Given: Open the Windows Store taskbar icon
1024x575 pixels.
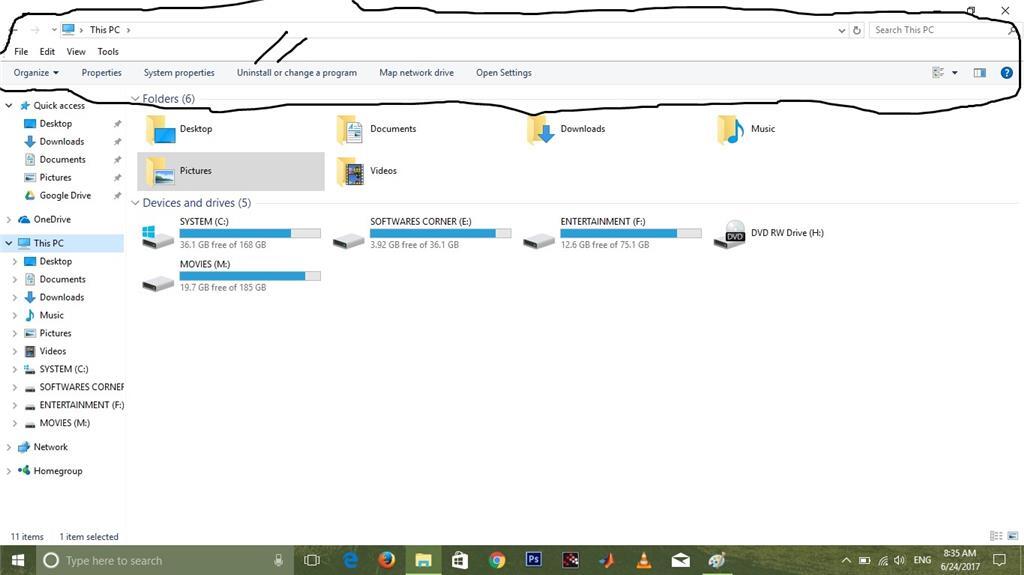Looking at the screenshot, I should [460, 560].
